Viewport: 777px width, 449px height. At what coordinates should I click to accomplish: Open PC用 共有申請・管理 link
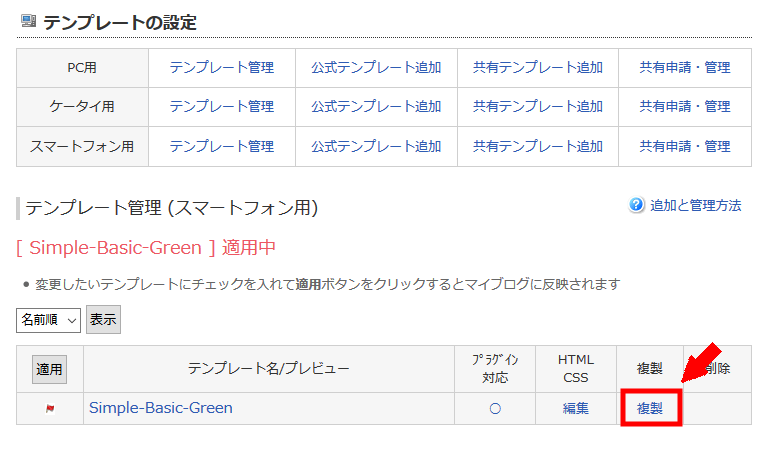coord(685,67)
